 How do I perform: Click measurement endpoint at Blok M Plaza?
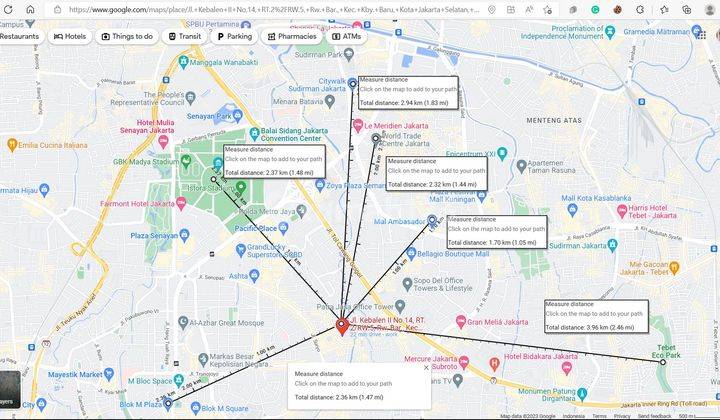[x=168, y=403]
